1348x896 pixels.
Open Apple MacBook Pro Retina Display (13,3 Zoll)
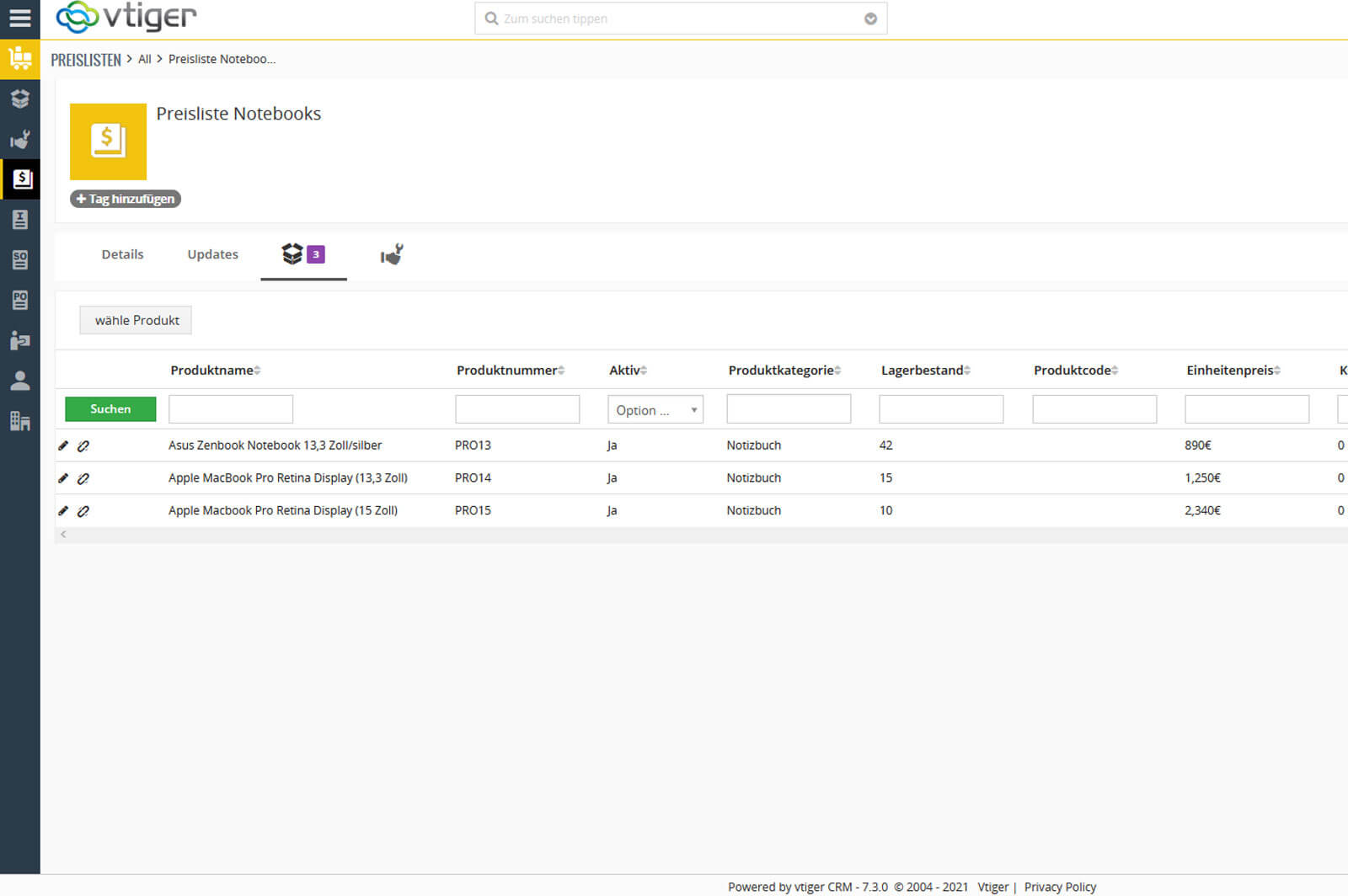(x=287, y=478)
